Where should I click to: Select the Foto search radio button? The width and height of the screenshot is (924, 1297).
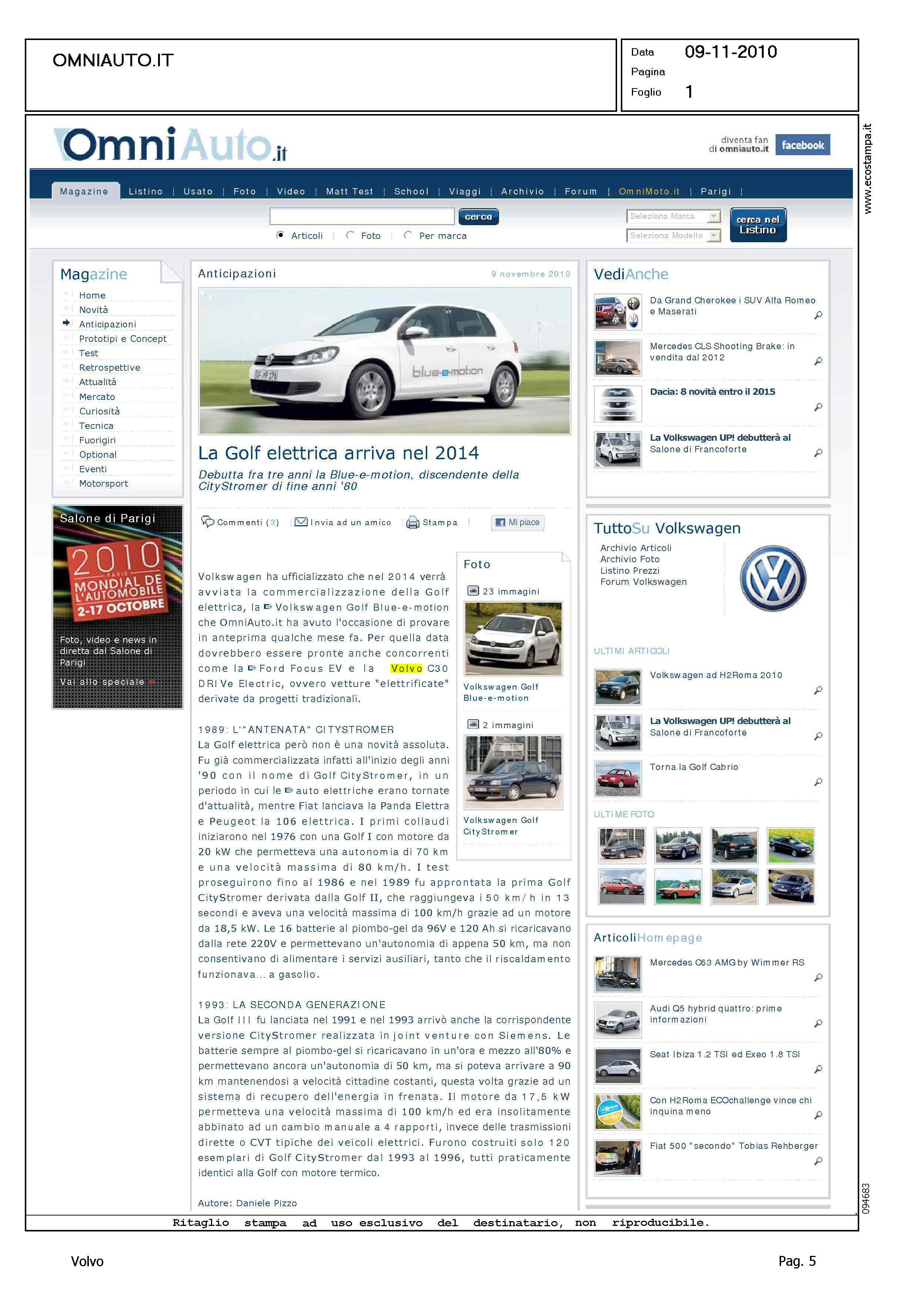coord(350,235)
